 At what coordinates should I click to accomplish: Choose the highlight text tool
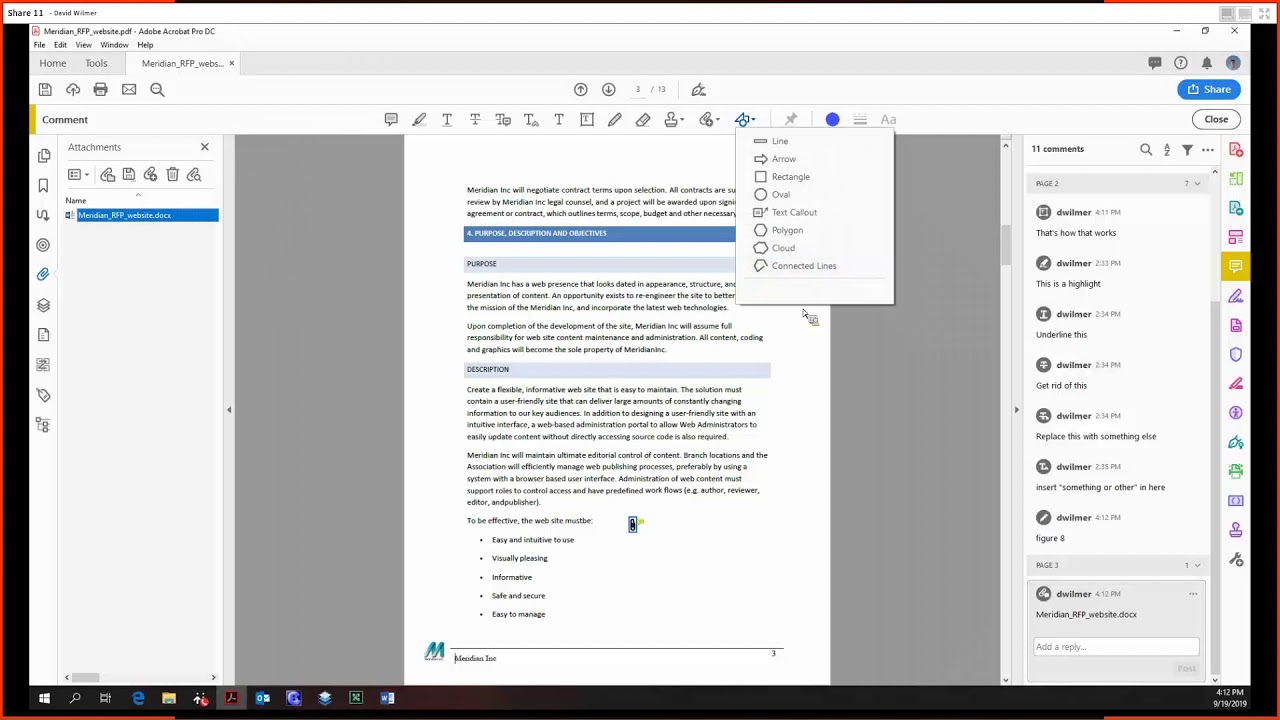[419, 119]
